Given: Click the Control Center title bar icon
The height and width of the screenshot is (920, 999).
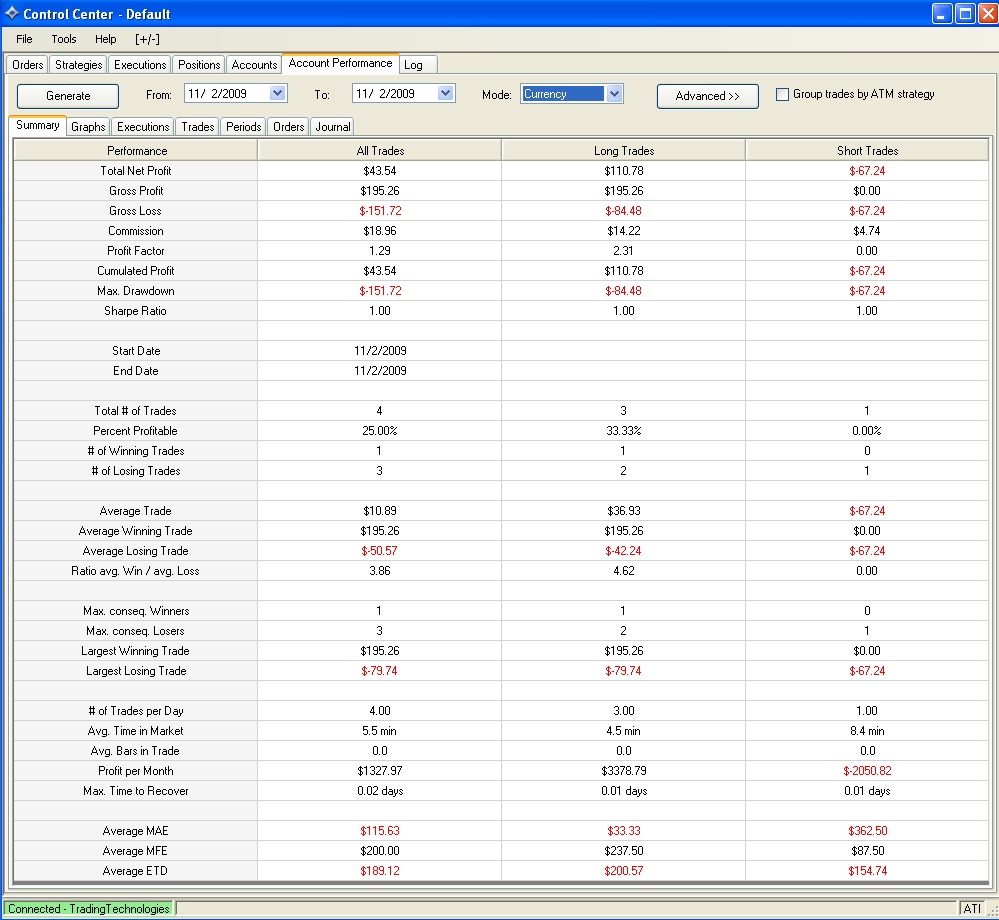Looking at the screenshot, I should pos(11,13).
